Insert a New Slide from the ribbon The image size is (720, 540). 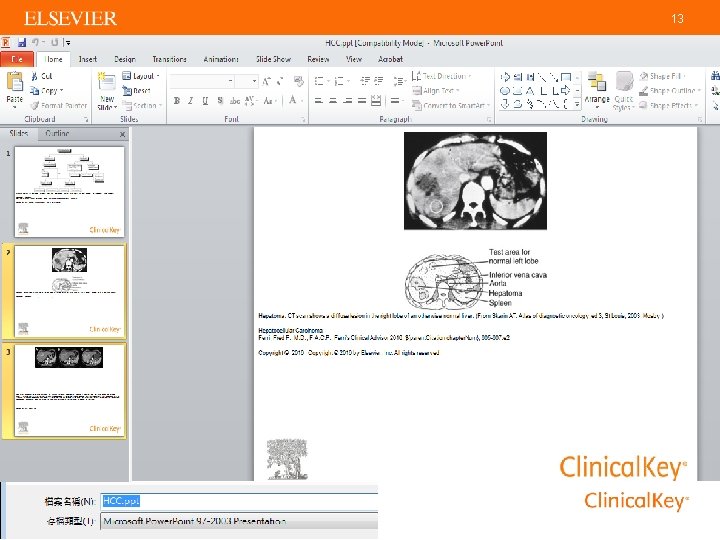tap(107, 91)
